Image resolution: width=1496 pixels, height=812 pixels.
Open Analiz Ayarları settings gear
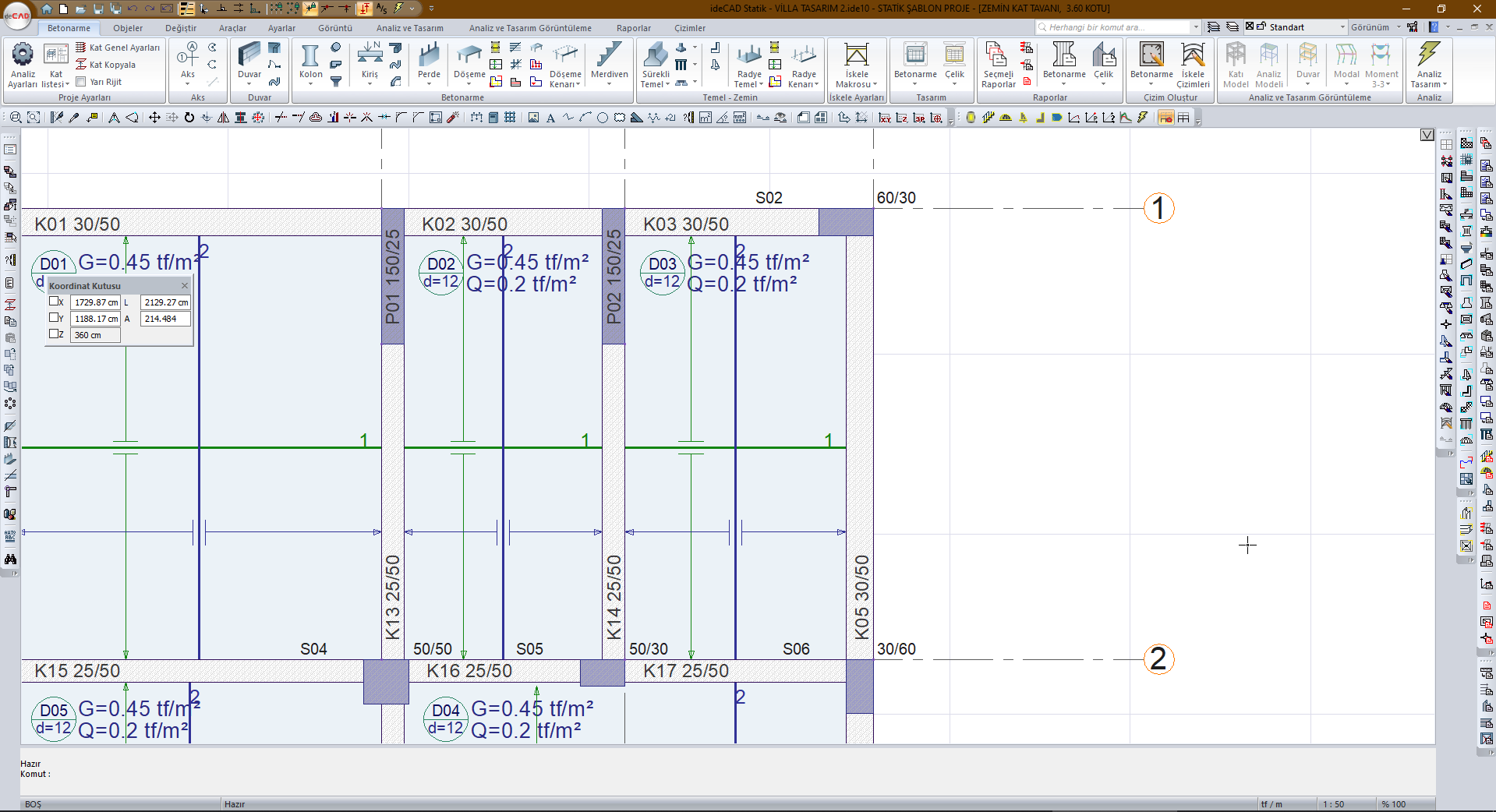coord(23,65)
